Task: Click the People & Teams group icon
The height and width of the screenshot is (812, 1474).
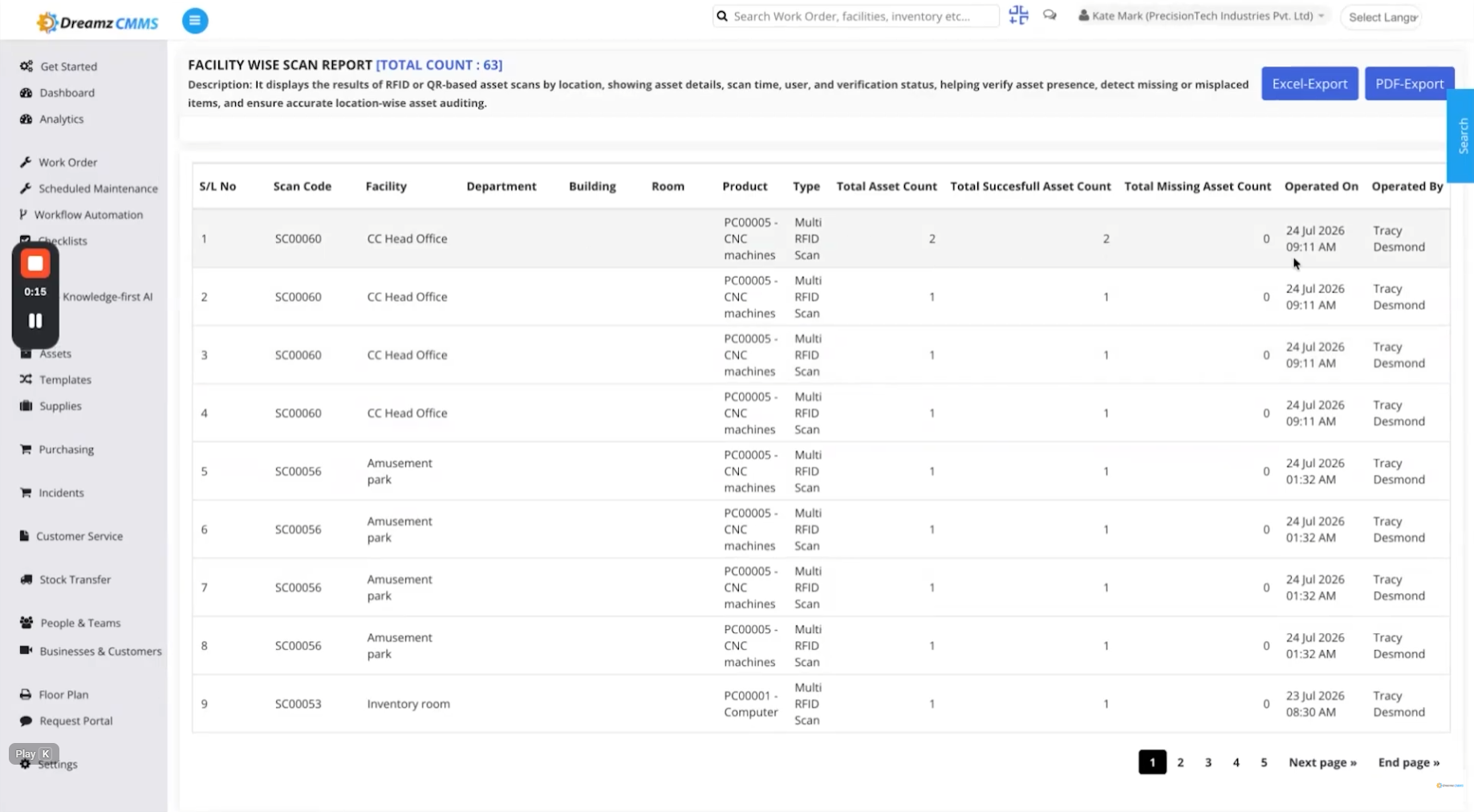Action: (x=26, y=623)
